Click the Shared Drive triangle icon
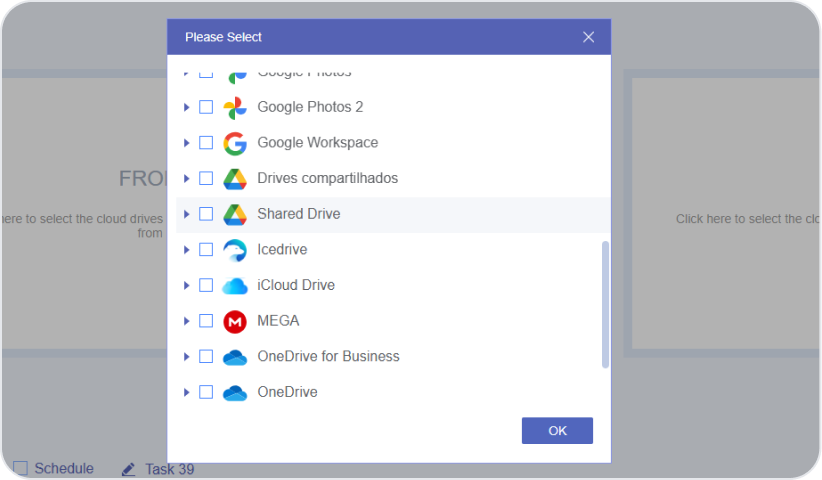Screen dimensions: 822x480 (x=235, y=214)
